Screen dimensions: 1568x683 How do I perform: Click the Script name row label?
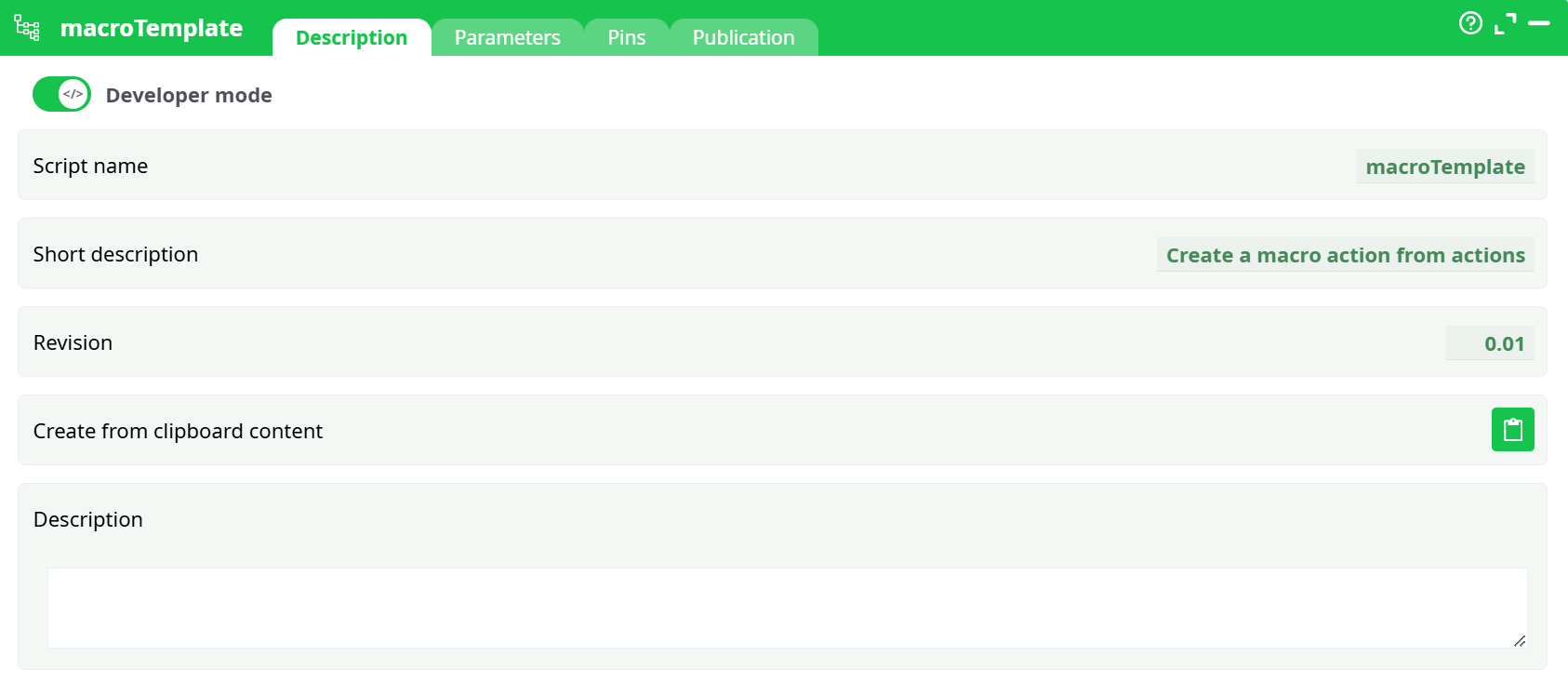pyautogui.click(x=90, y=166)
